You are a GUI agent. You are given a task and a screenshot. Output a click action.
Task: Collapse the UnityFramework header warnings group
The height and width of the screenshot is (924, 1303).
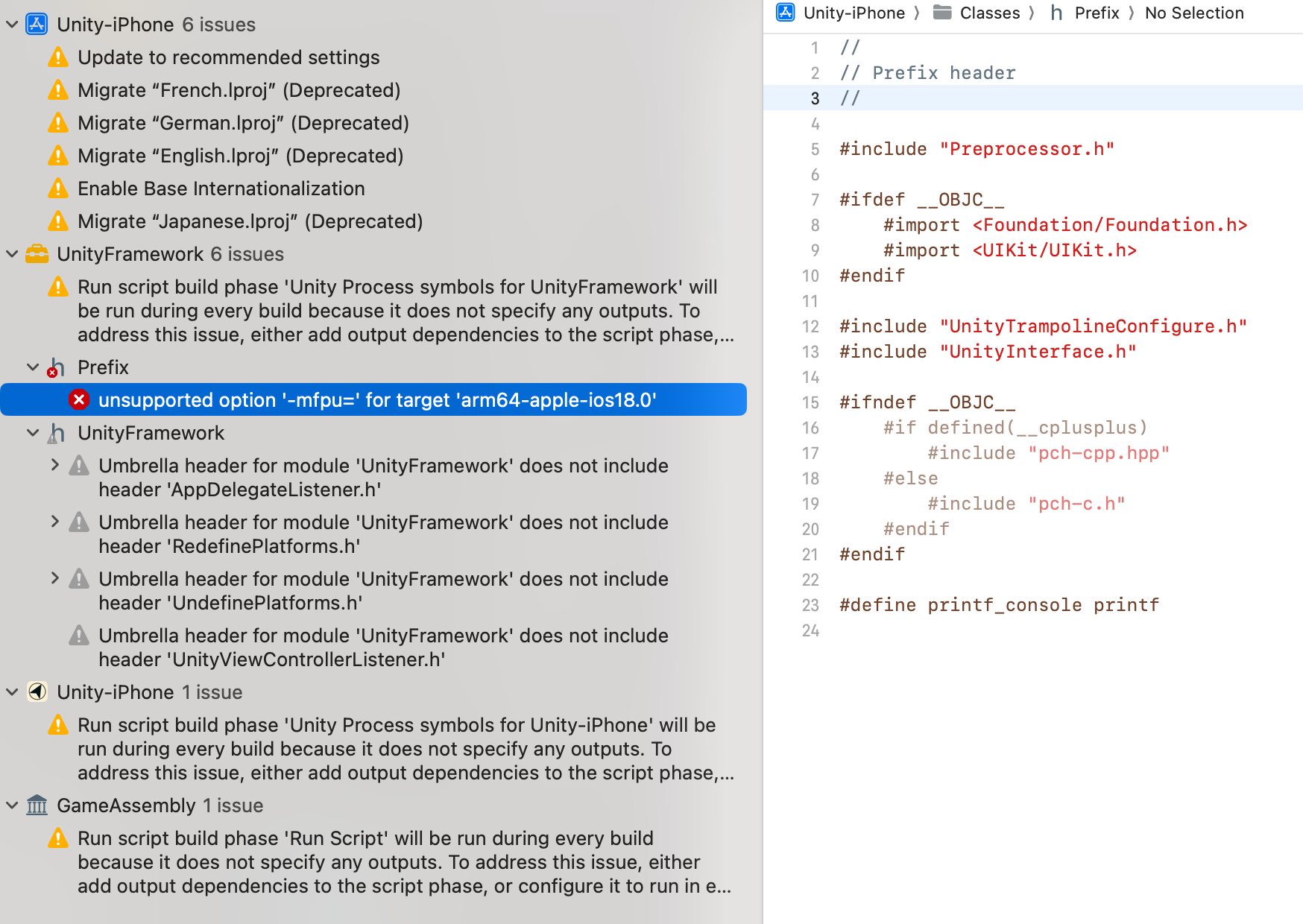pos(32,432)
